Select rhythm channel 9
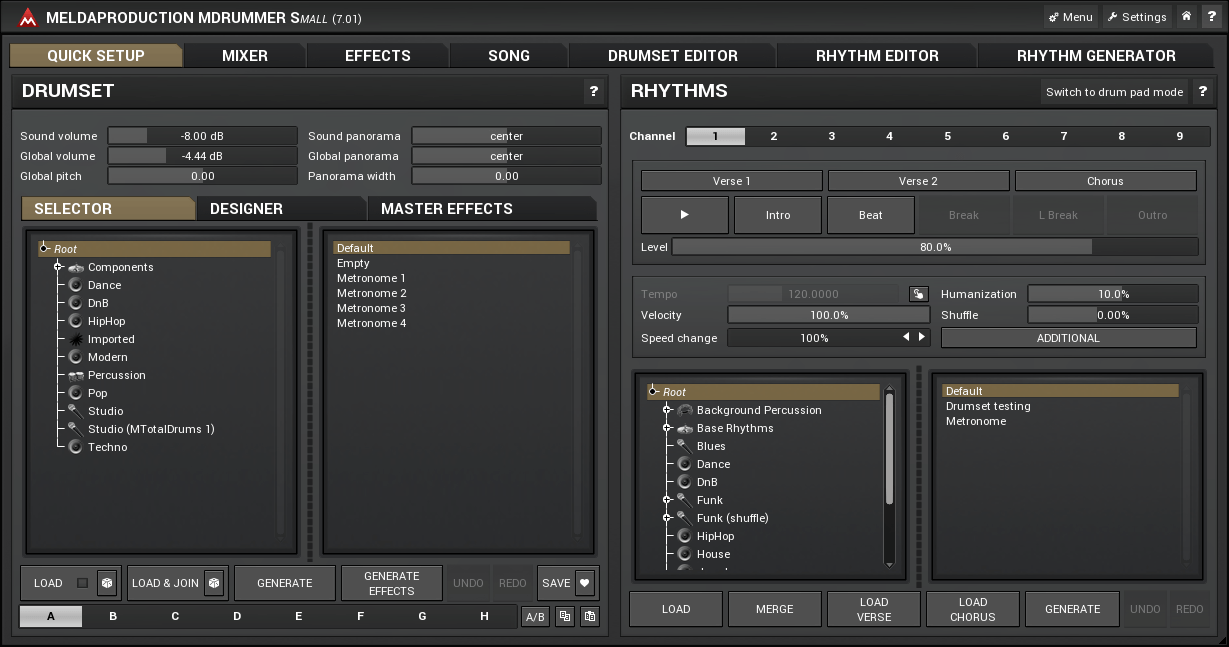This screenshot has height=647, width=1229. [x=1180, y=136]
